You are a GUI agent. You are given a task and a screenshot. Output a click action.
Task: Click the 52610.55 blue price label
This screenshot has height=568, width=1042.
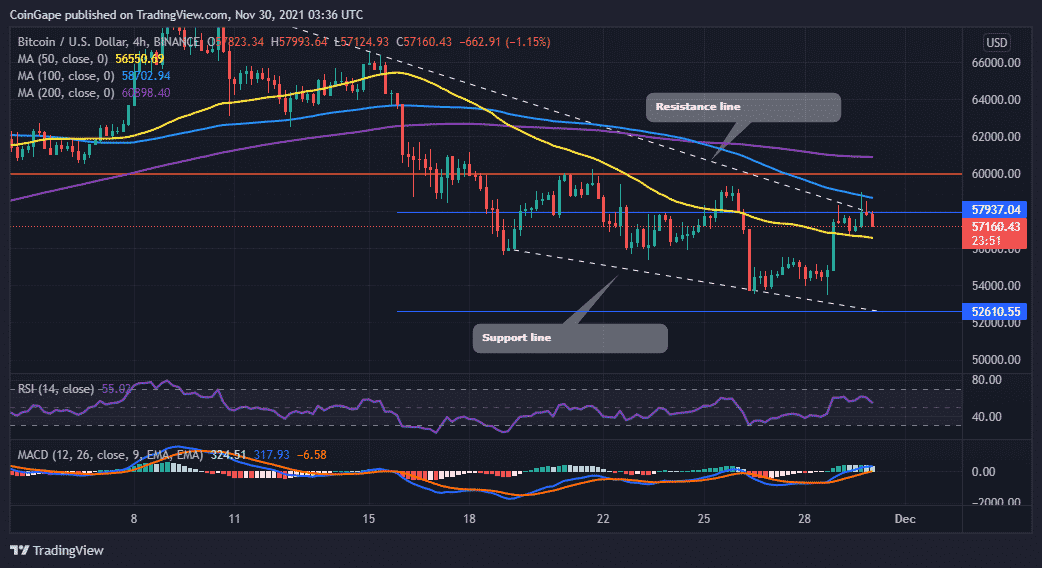click(x=995, y=312)
